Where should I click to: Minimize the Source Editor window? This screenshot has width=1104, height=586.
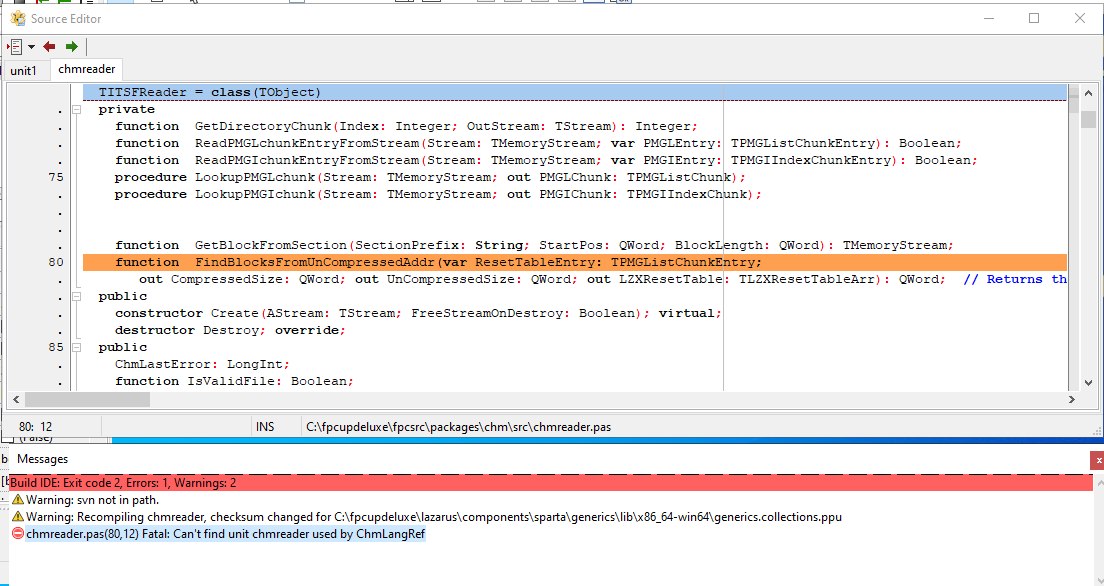989,18
